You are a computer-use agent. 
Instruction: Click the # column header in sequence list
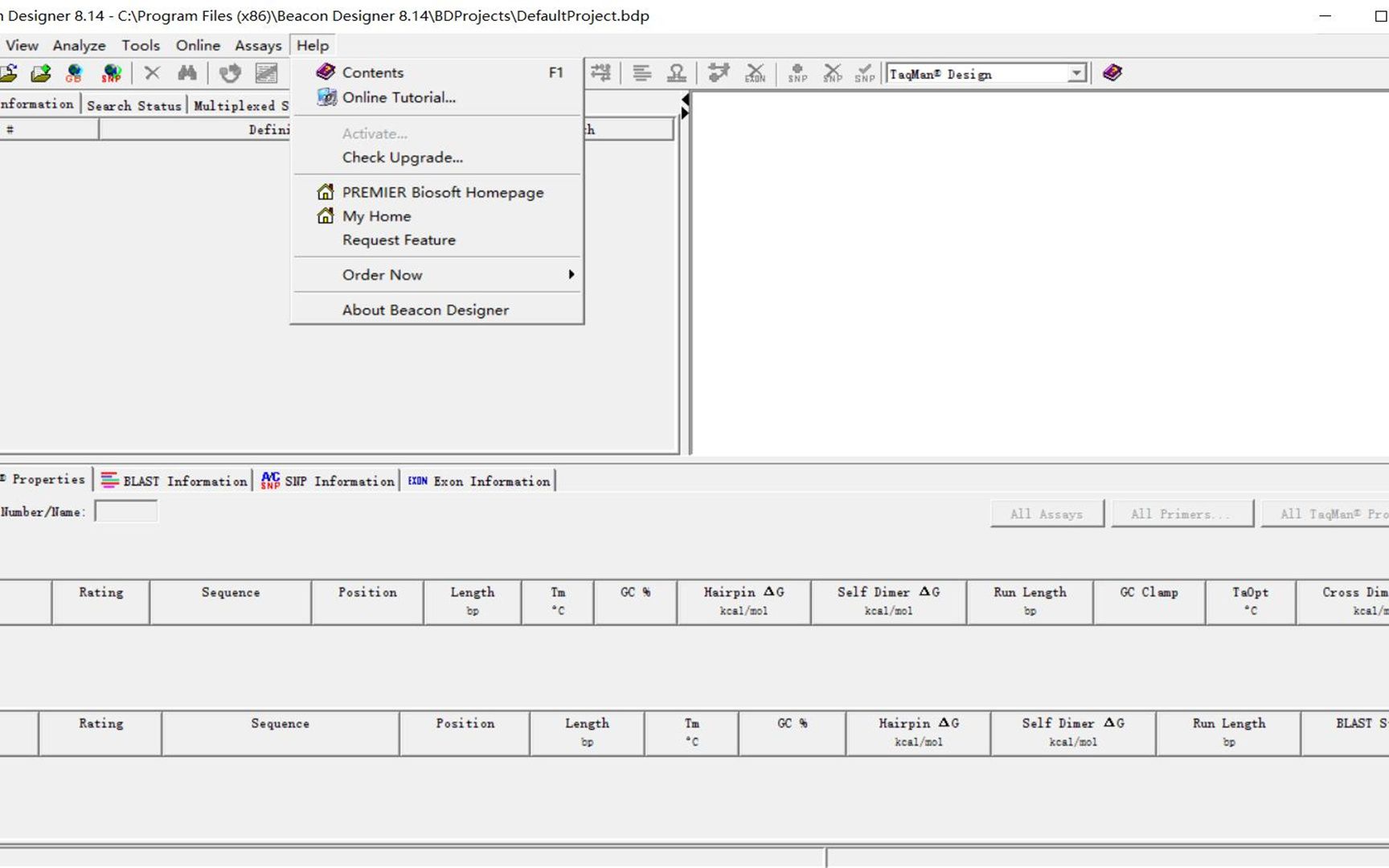tap(48, 129)
